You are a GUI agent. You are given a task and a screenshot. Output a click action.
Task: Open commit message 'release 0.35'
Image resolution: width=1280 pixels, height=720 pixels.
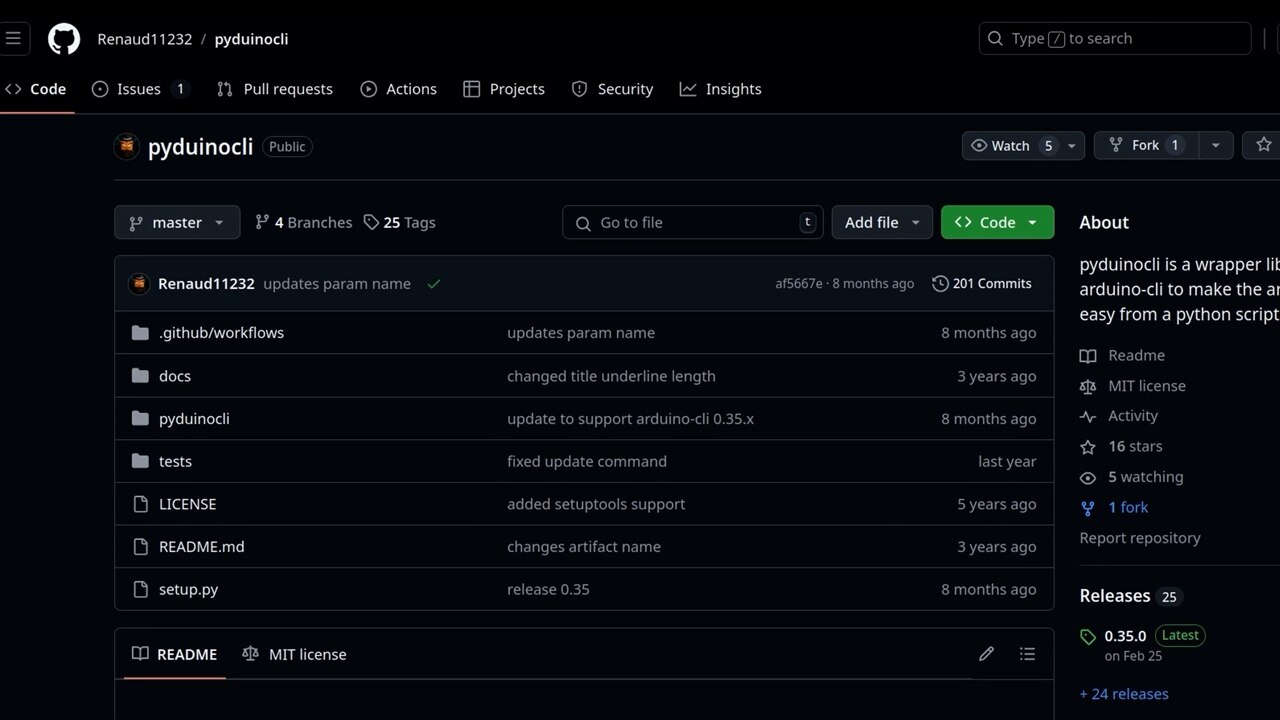point(548,590)
